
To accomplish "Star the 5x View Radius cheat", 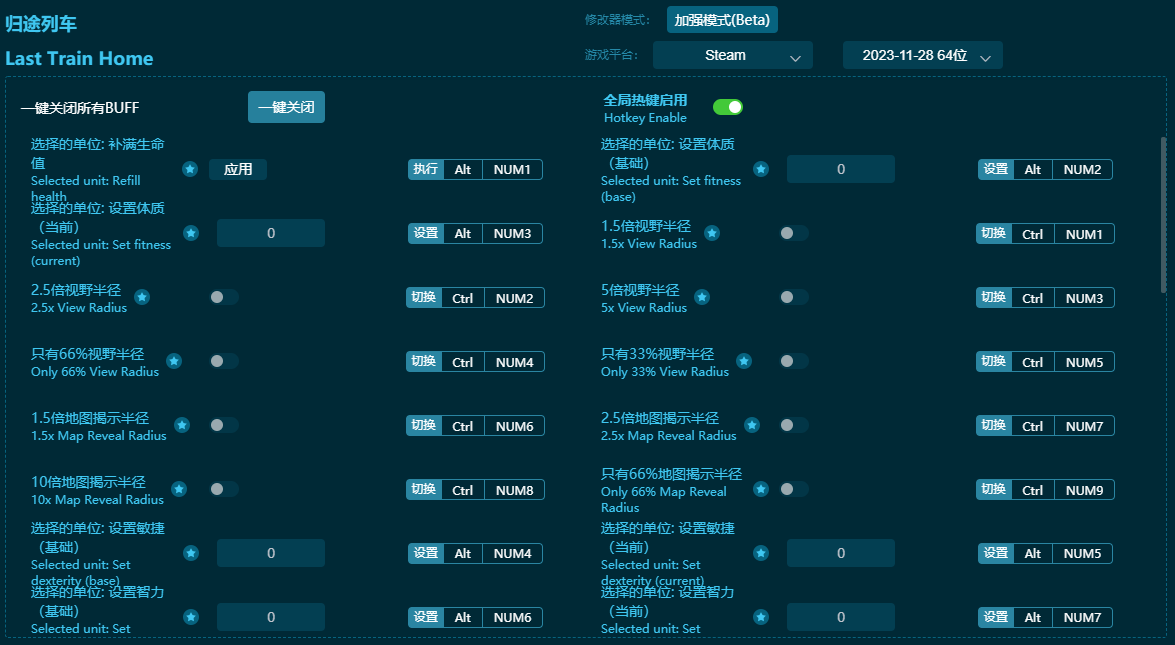I will (702, 297).
